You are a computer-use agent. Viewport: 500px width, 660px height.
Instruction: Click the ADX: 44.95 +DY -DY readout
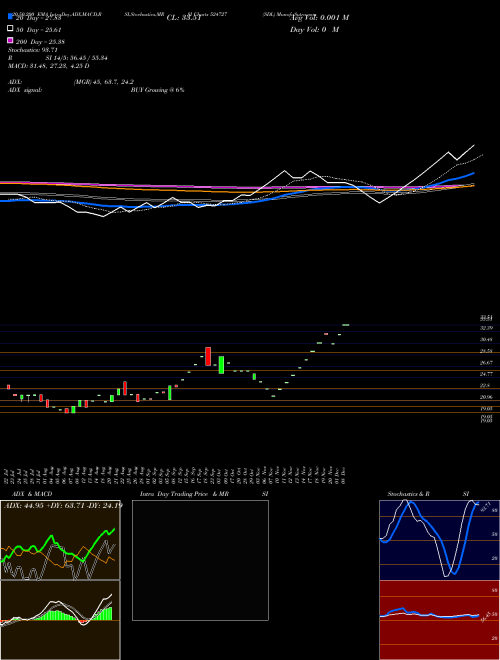63,505
